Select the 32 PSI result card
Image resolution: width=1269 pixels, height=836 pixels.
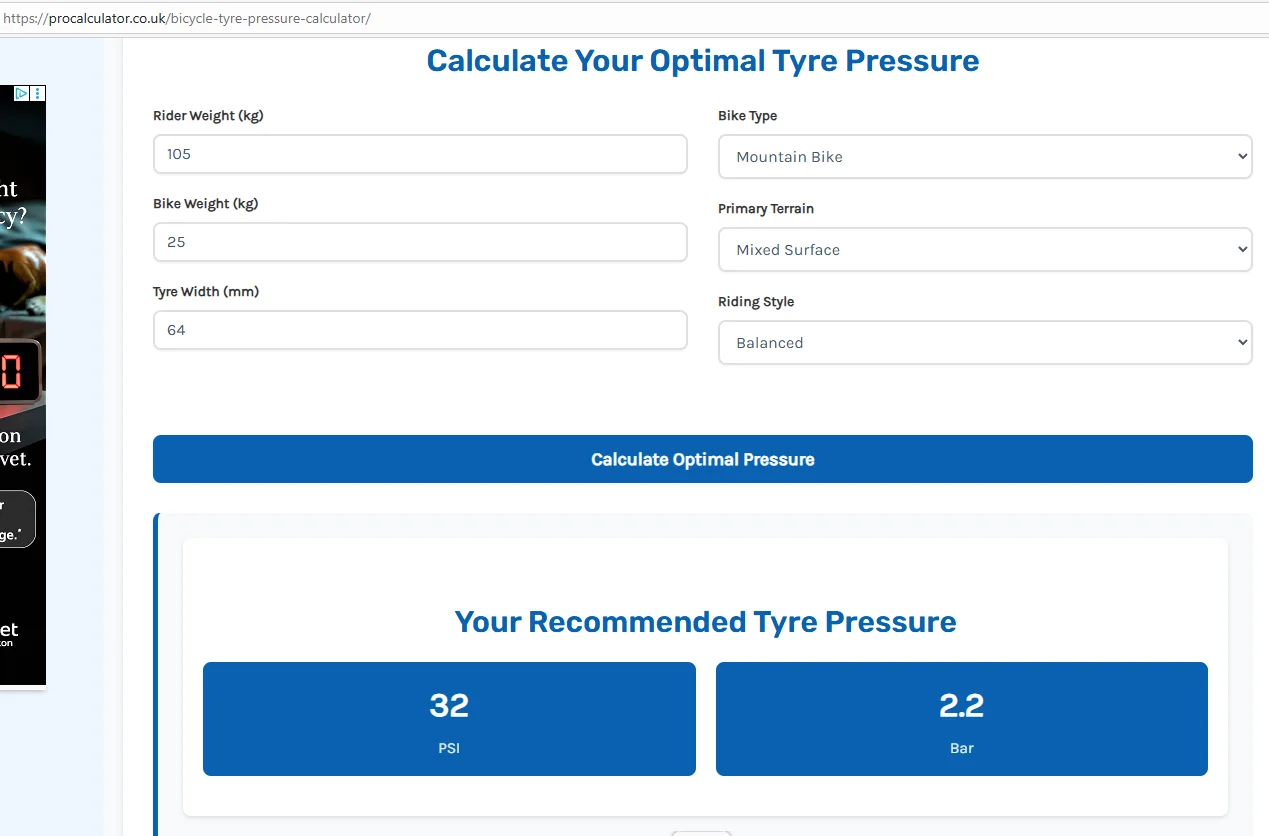click(449, 719)
